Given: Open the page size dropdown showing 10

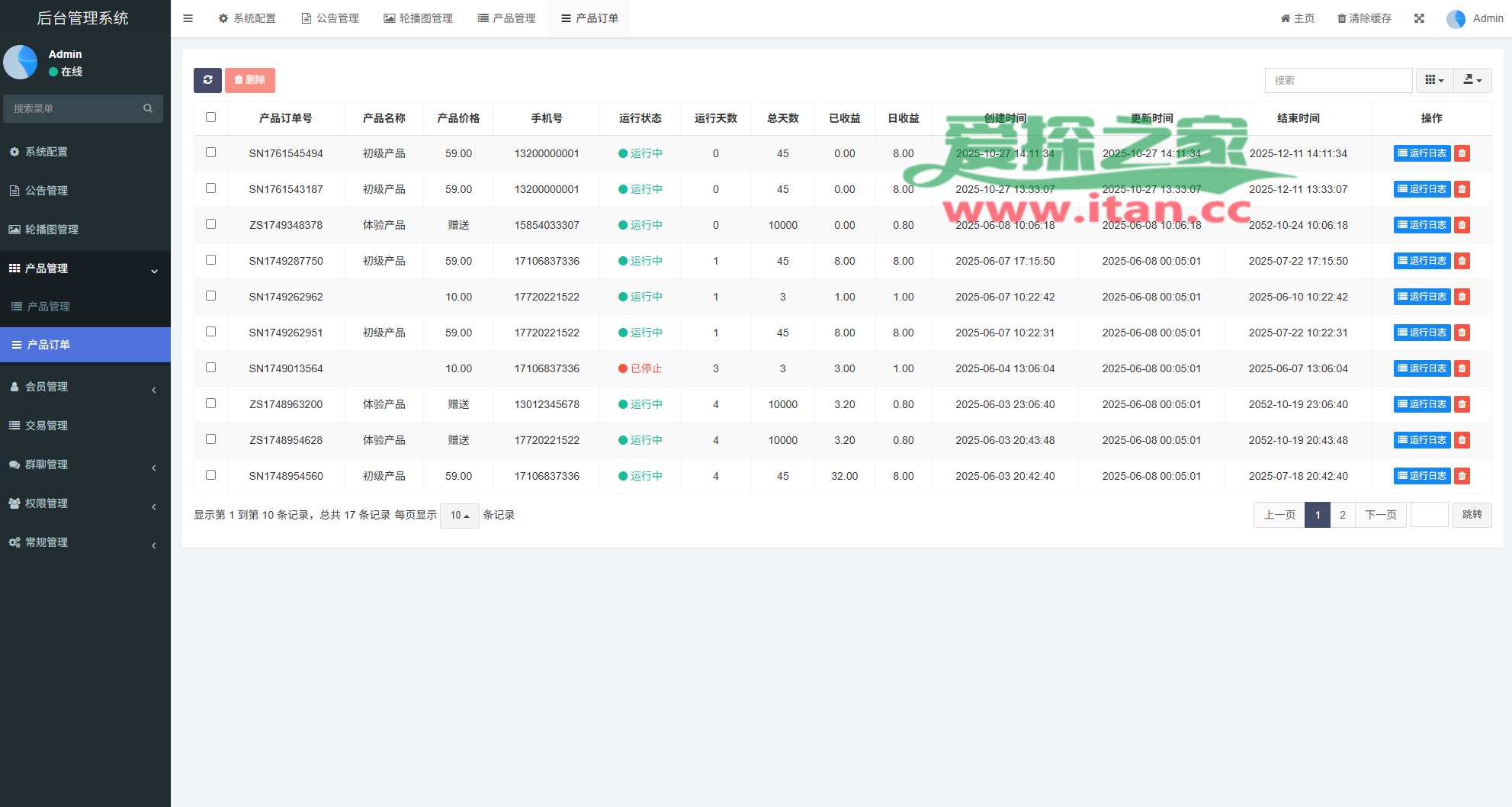Looking at the screenshot, I should pos(459,516).
